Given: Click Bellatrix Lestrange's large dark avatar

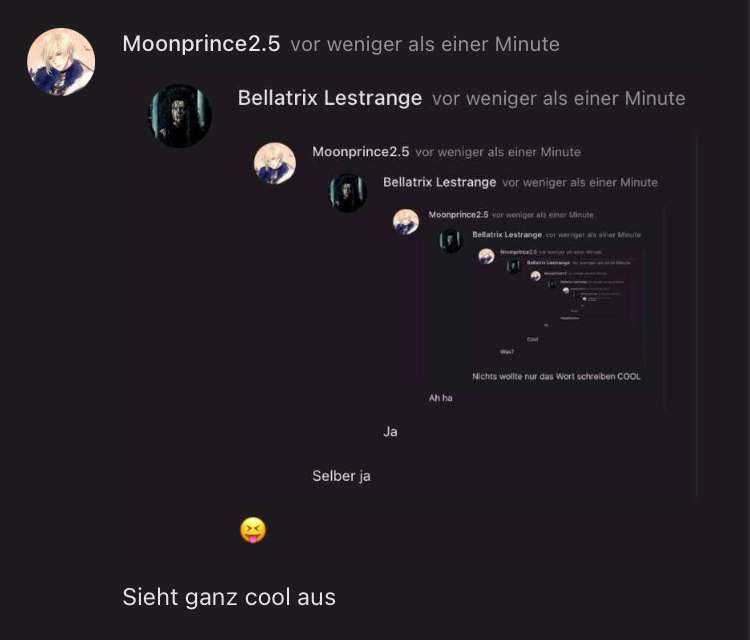Looking at the screenshot, I should (180, 116).
